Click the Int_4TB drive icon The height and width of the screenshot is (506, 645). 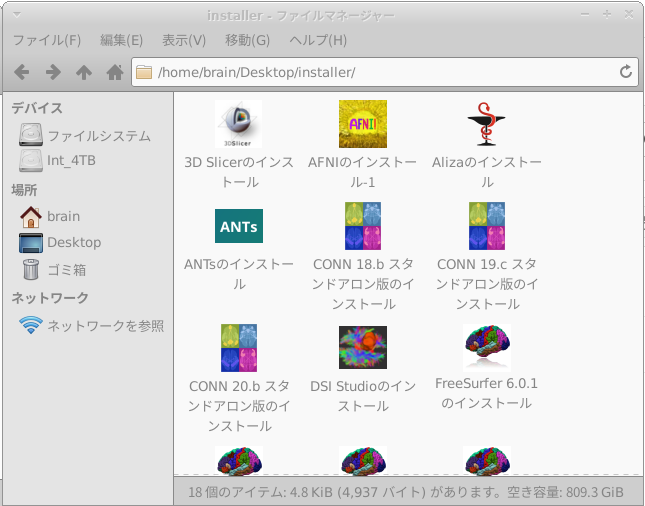coord(30,160)
